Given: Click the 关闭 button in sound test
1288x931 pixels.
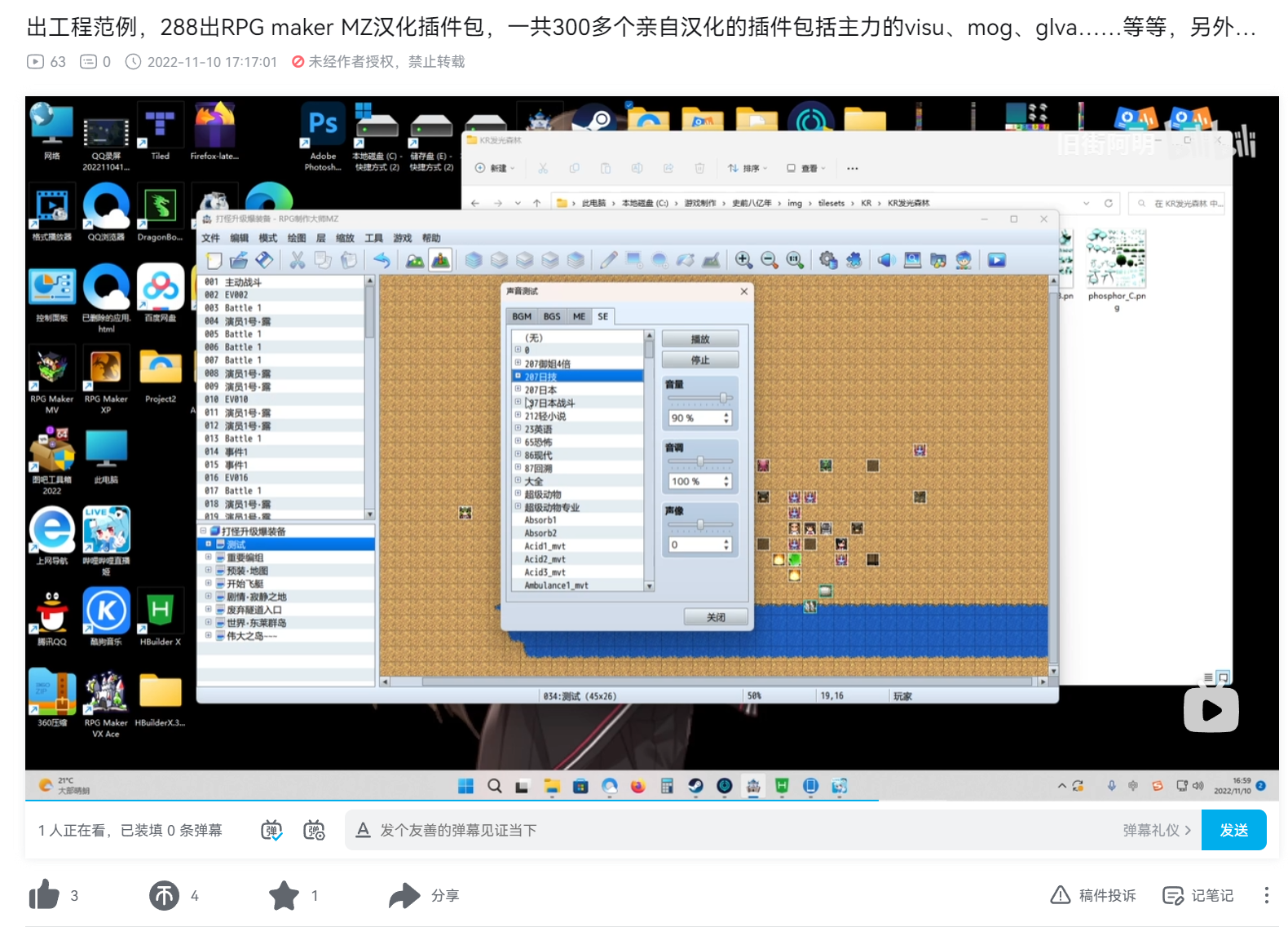Looking at the screenshot, I should click(716, 617).
